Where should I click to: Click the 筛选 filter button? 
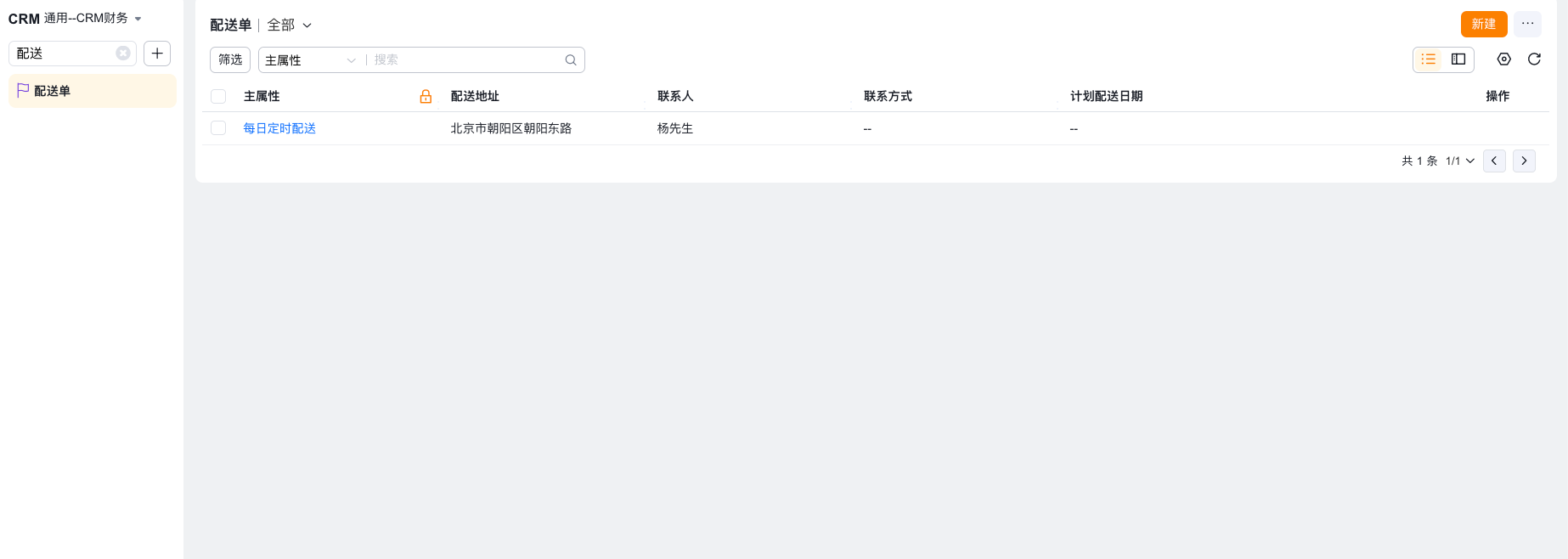[x=230, y=59]
